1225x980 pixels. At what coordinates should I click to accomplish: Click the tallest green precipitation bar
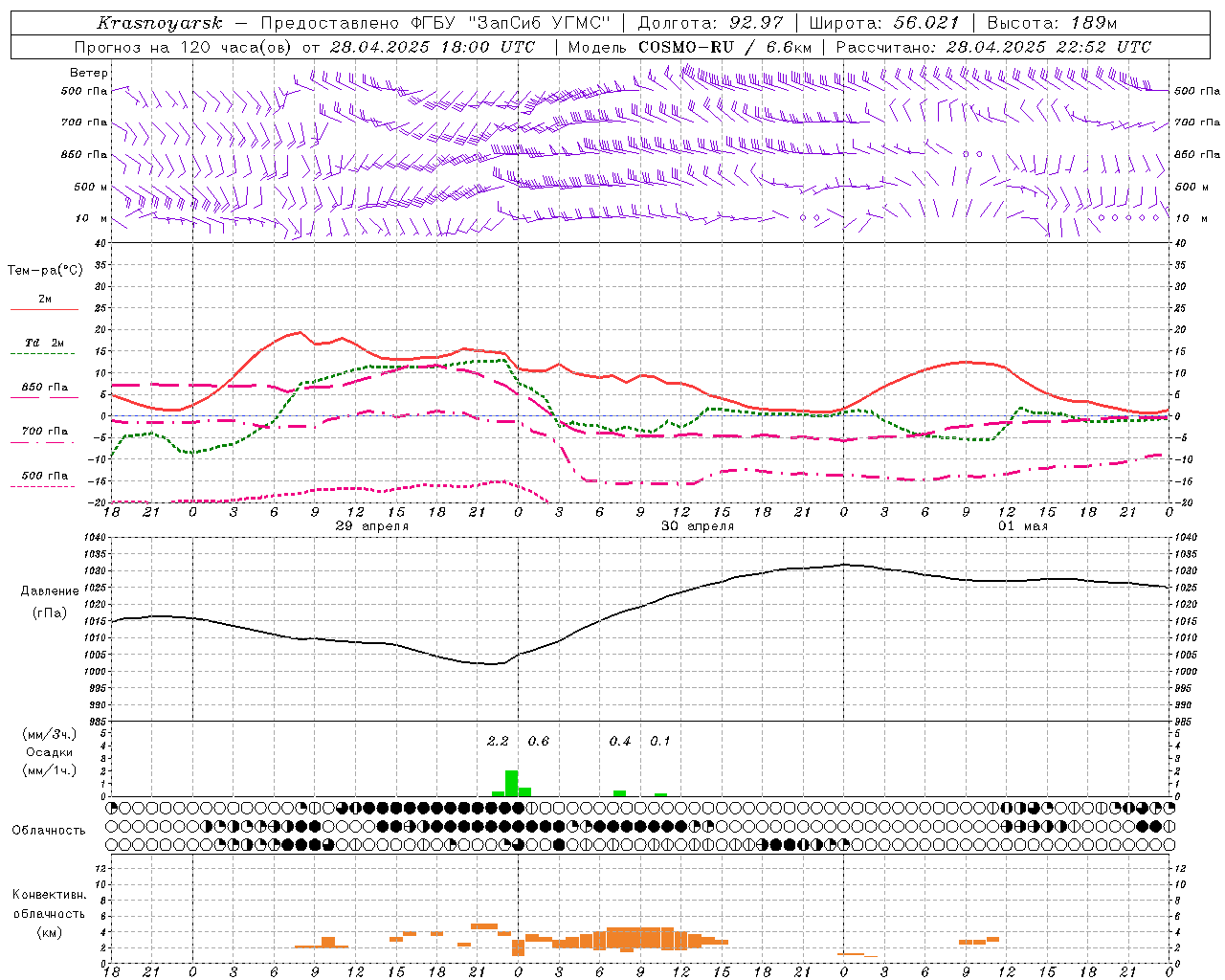pyautogui.click(x=511, y=783)
